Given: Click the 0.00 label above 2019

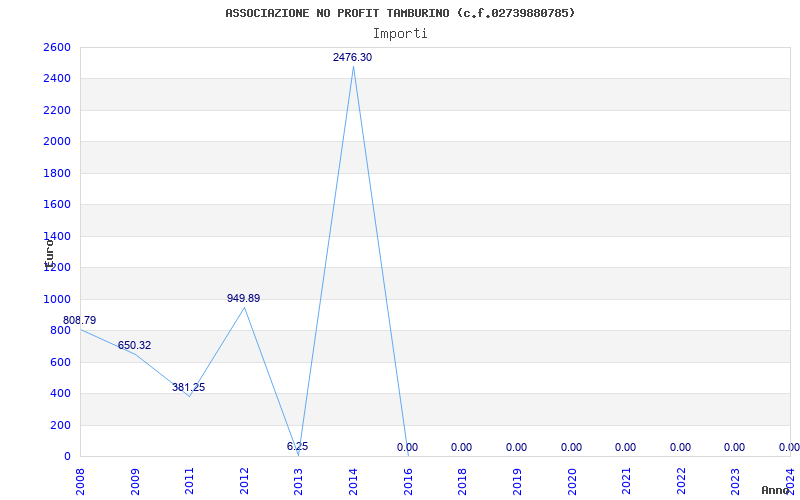Looking at the screenshot, I should pyautogui.click(x=516, y=447).
